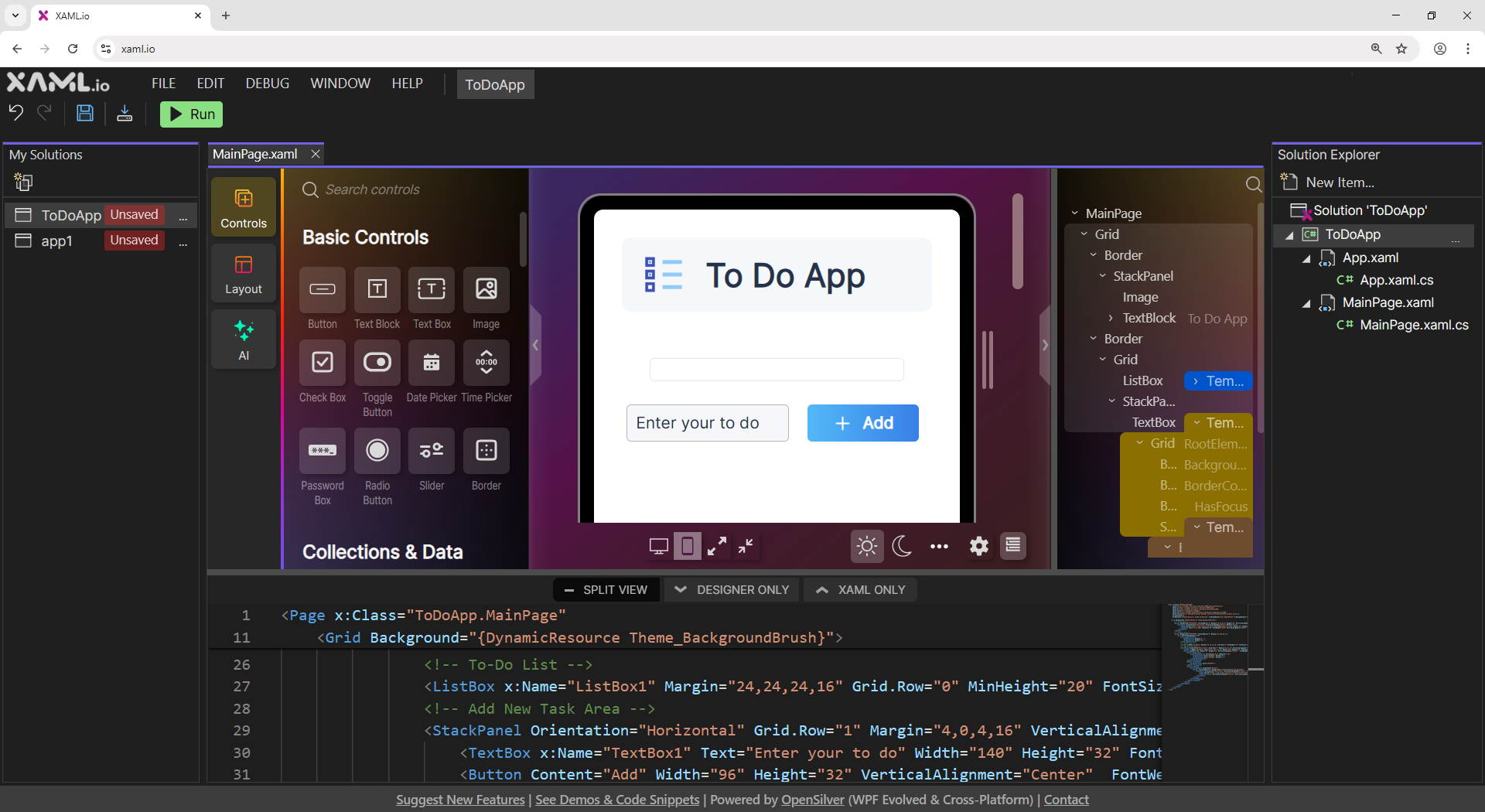The height and width of the screenshot is (812, 1485).
Task: Click the Save icon in toolbar
Action: click(x=84, y=113)
